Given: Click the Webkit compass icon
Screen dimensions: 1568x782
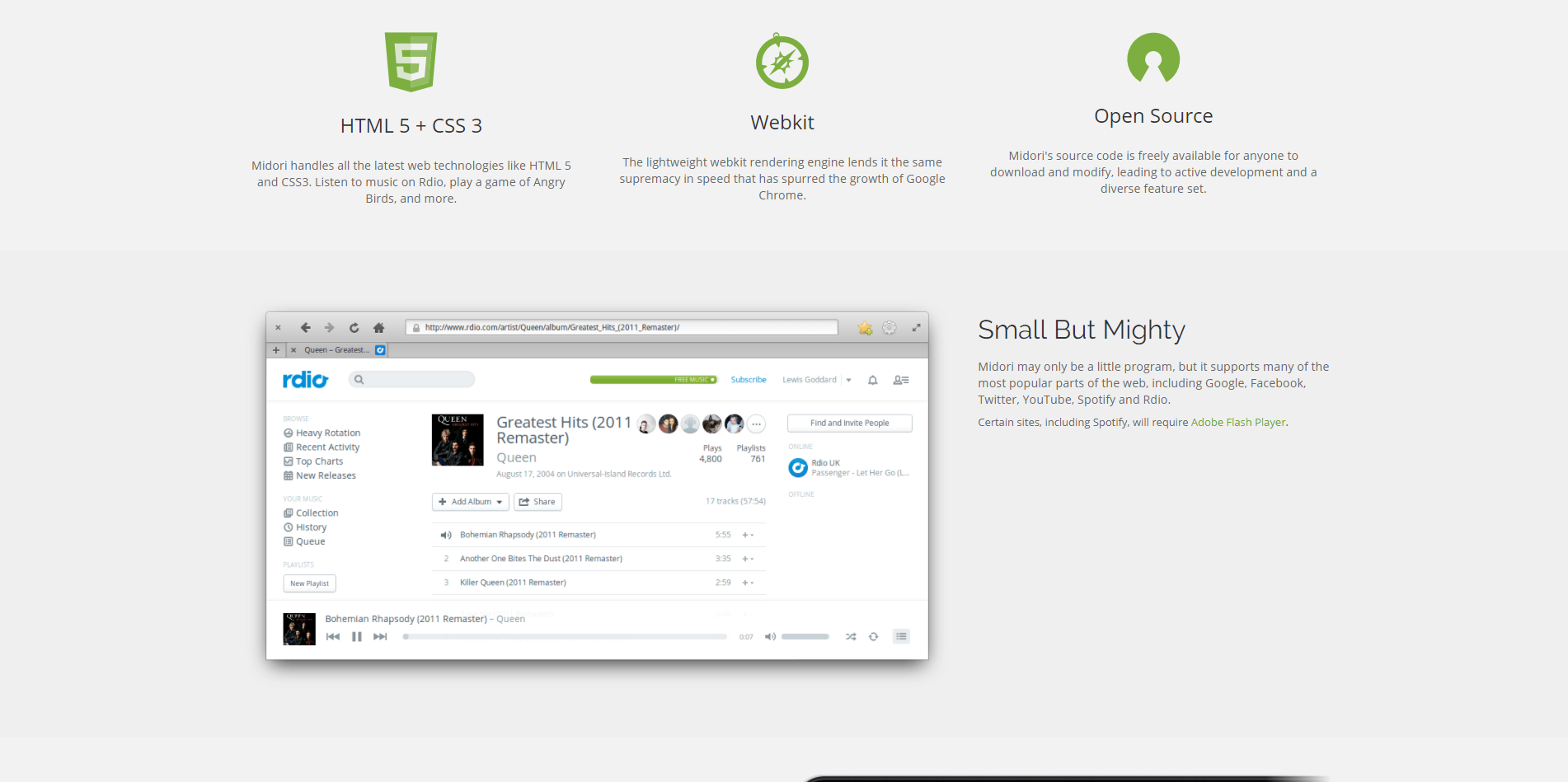Looking at the screenshot, I should point(782,61).
